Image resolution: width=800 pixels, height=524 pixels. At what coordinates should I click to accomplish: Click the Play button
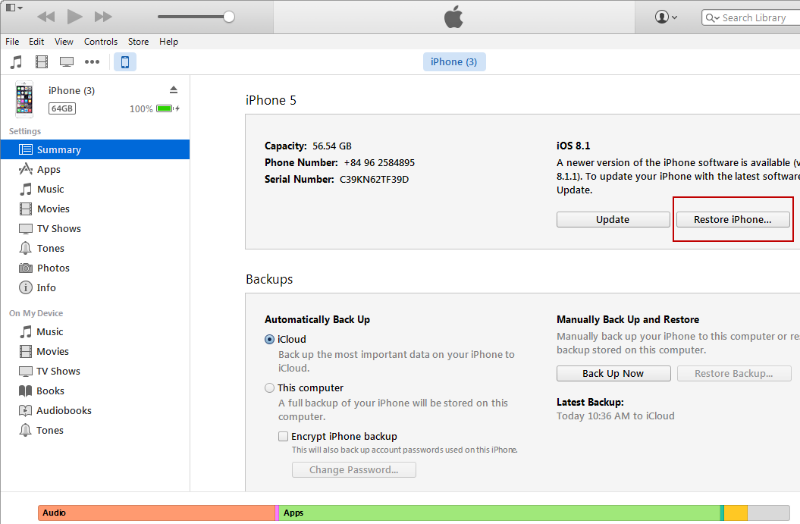[x=74, y=17]
